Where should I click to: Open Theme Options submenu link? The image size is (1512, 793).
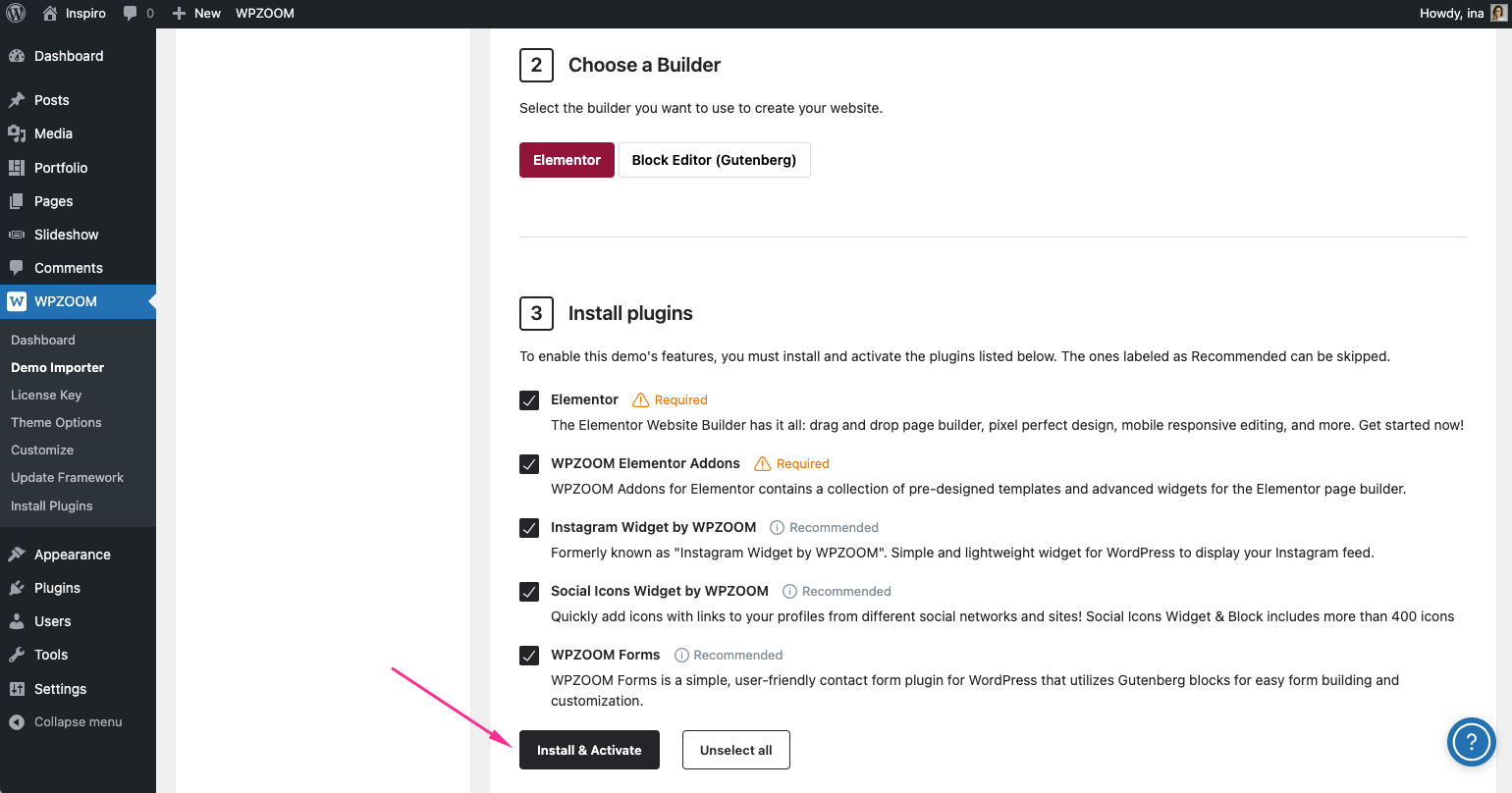click(x=56, y=422)
